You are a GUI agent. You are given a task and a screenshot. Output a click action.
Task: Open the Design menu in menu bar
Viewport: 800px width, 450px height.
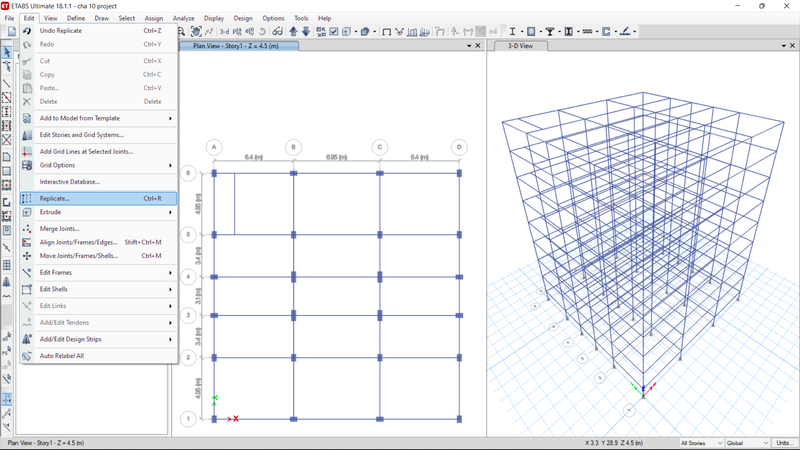243,18
